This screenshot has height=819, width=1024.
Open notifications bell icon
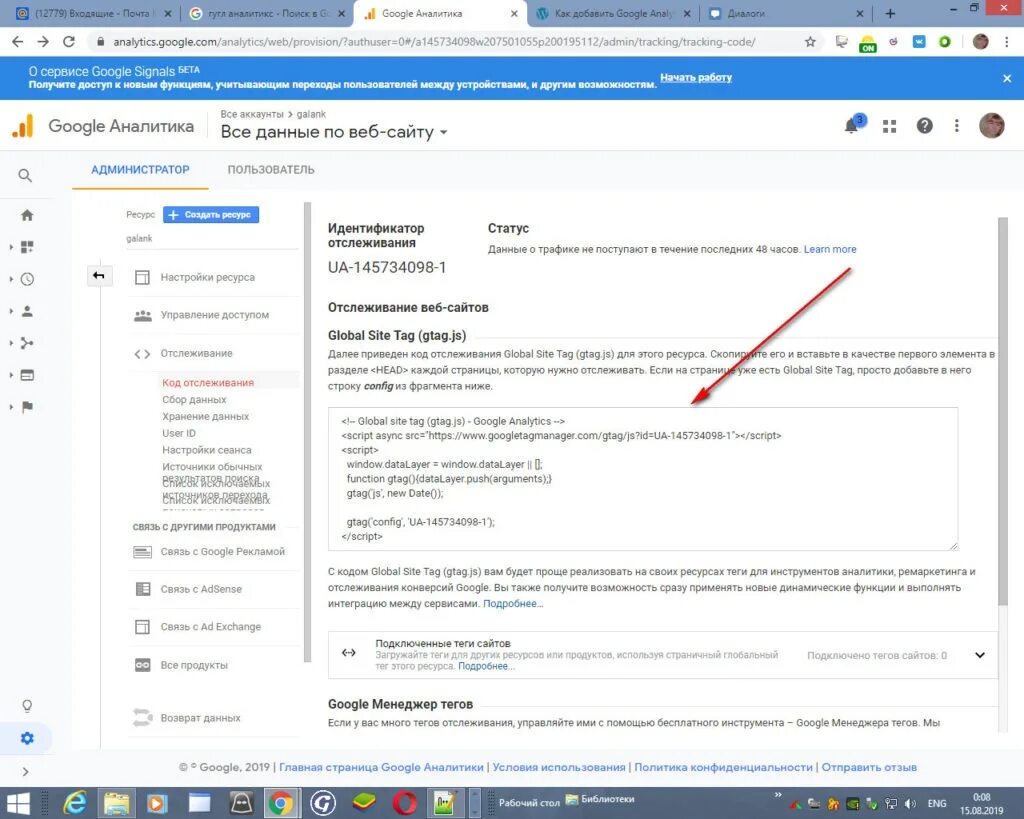(x=852, y=125)
